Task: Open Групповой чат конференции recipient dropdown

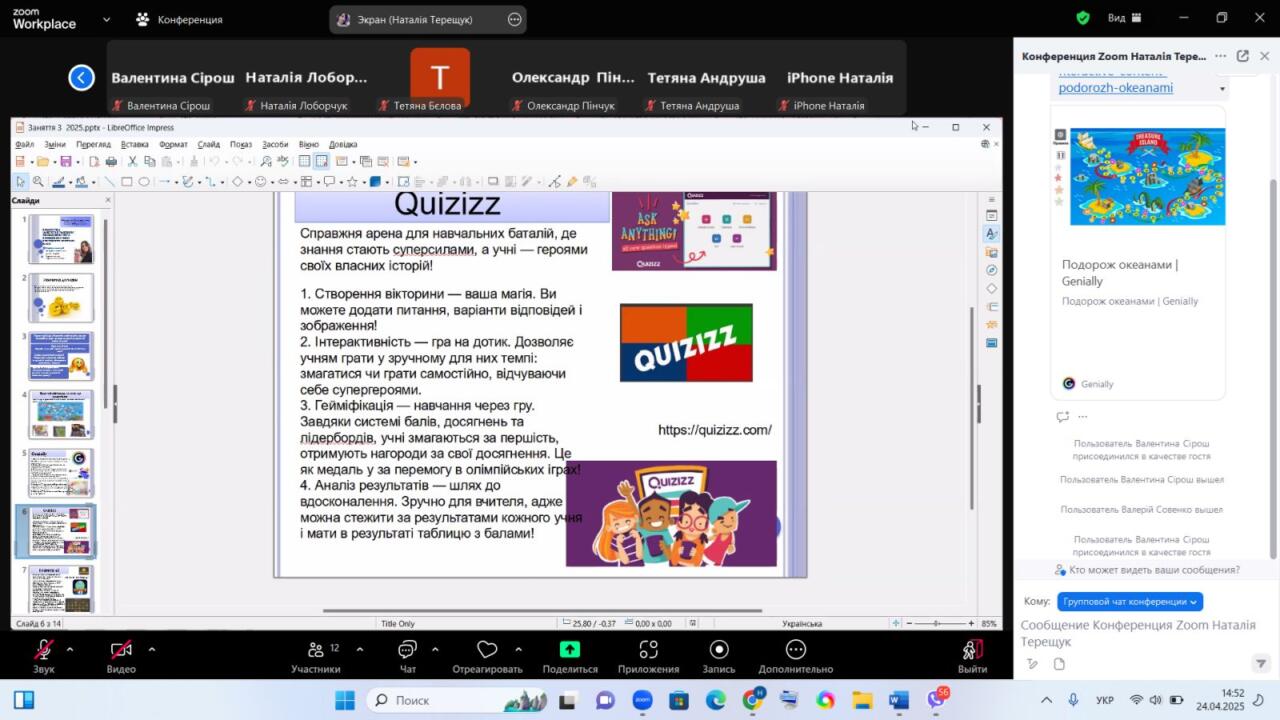Action: coord(1130,602)
